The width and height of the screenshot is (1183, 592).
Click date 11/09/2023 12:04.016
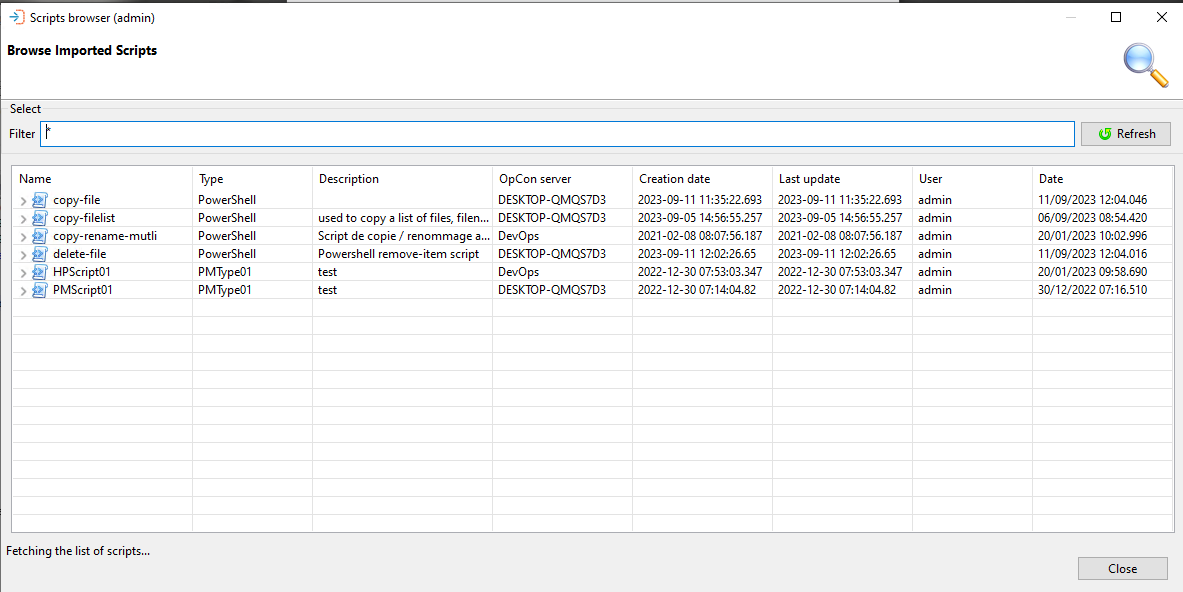pos(1092,254)
